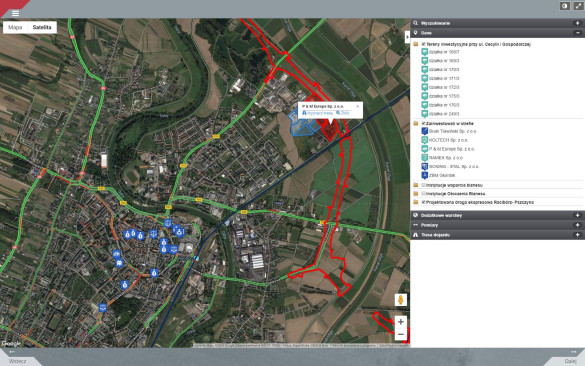This screenshot has width=585, height=366.
Task: Click RAMEX Sp. z o.o. marker icon
Action: (425, 157)
